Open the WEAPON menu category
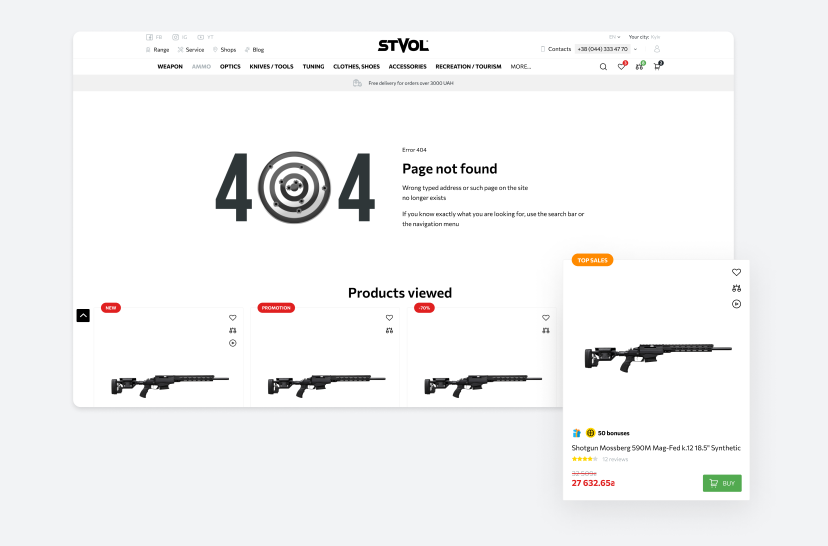The image size is (828, 546). (170, 67)
